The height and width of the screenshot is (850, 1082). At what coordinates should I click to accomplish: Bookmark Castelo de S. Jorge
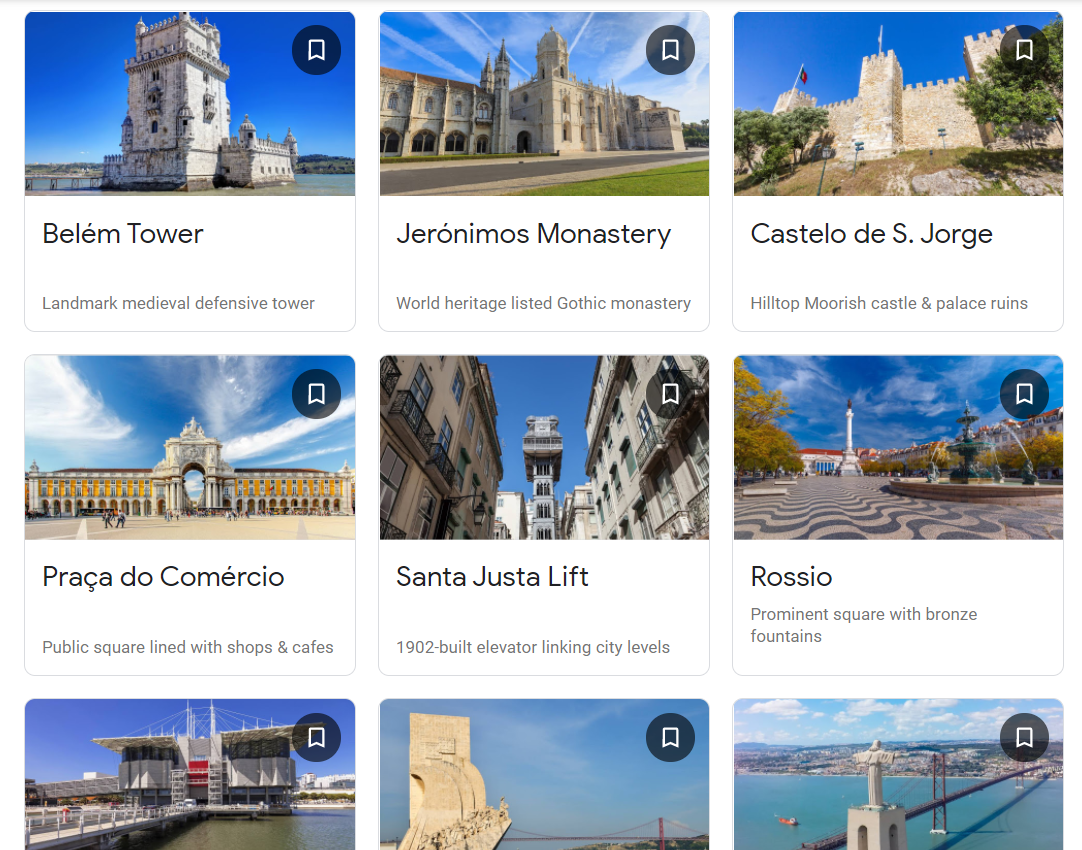click(x=1024, y=50)
